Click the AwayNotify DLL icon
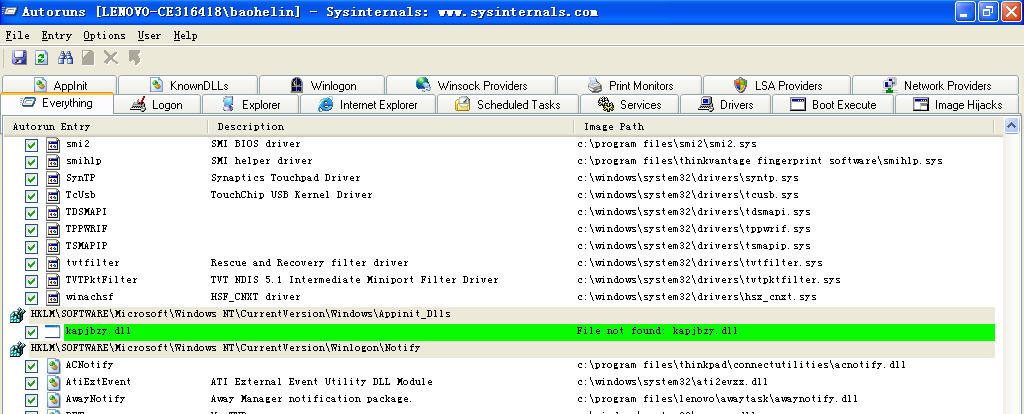Image resolution: width=1024 pixels, height=414 pixels. click(x=53, y=400)
